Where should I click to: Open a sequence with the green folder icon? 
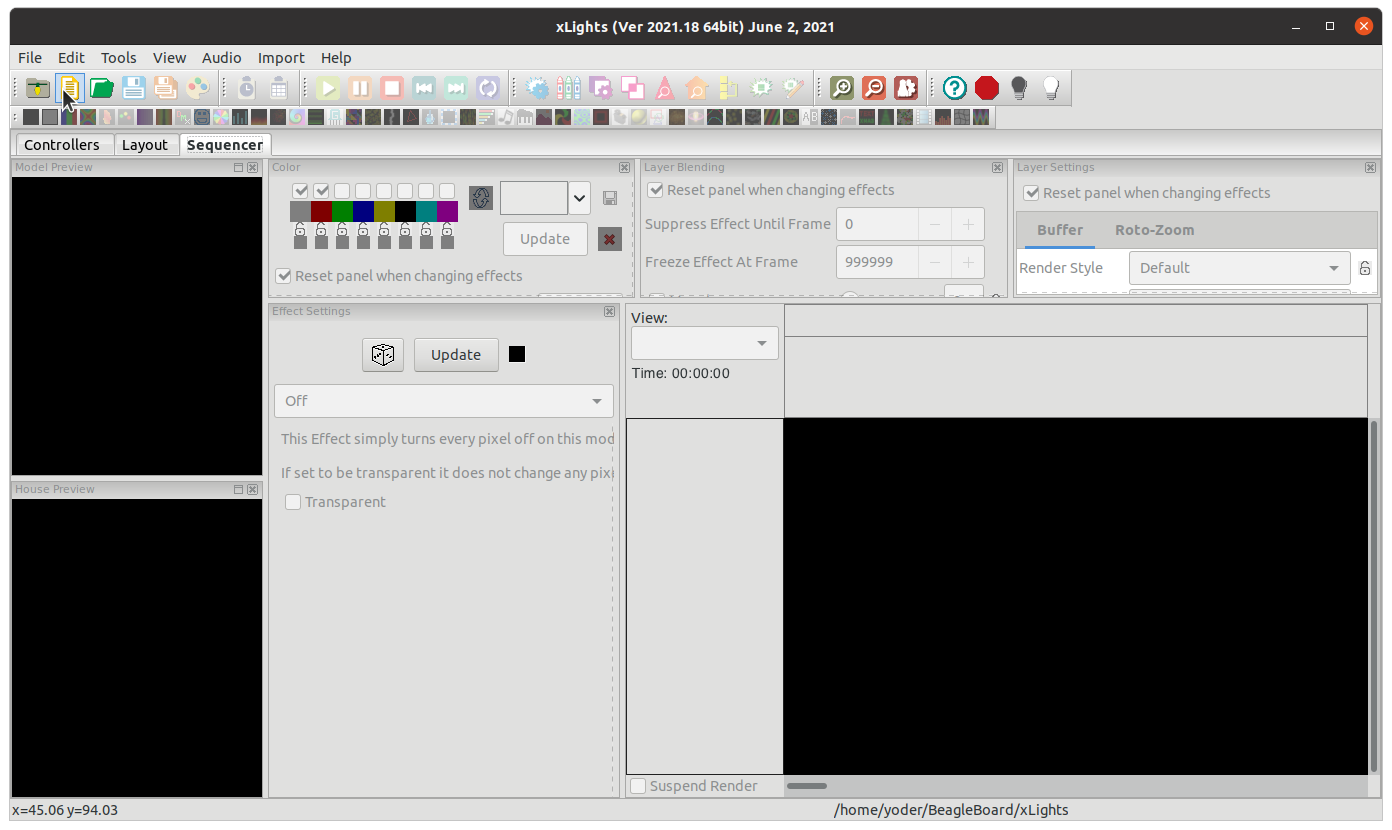[x=101, y=88]
